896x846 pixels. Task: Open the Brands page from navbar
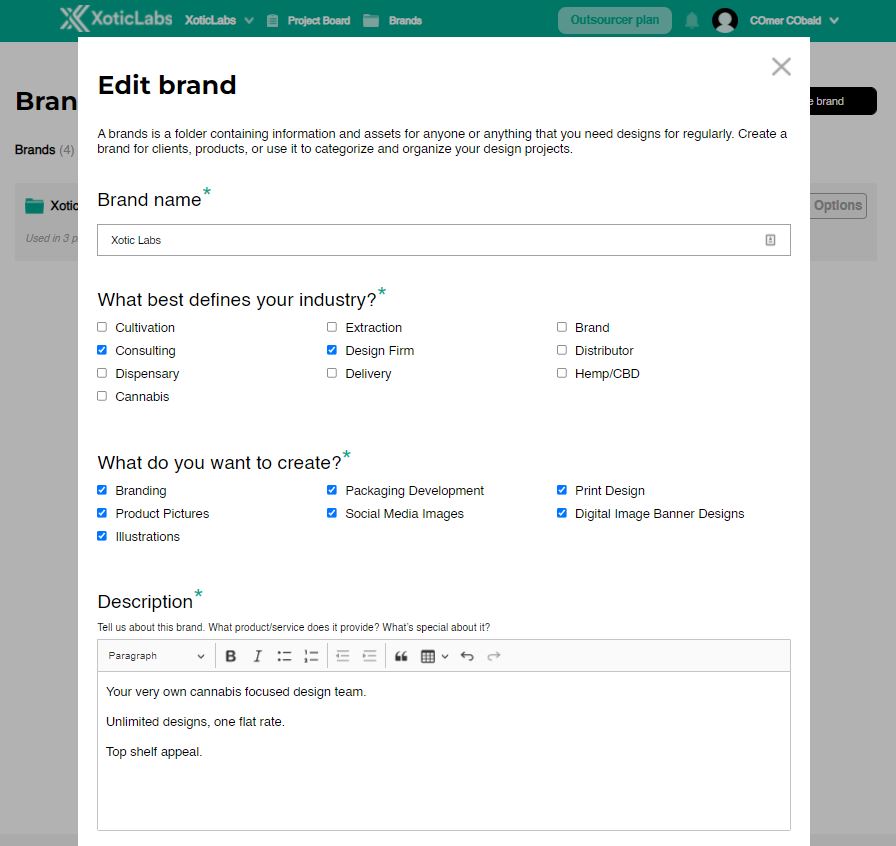point(405,21)
